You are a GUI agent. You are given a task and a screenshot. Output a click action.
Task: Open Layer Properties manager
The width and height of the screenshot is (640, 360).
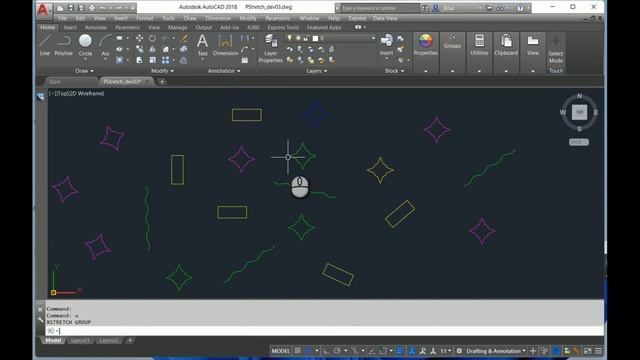(x=270, y=49)
